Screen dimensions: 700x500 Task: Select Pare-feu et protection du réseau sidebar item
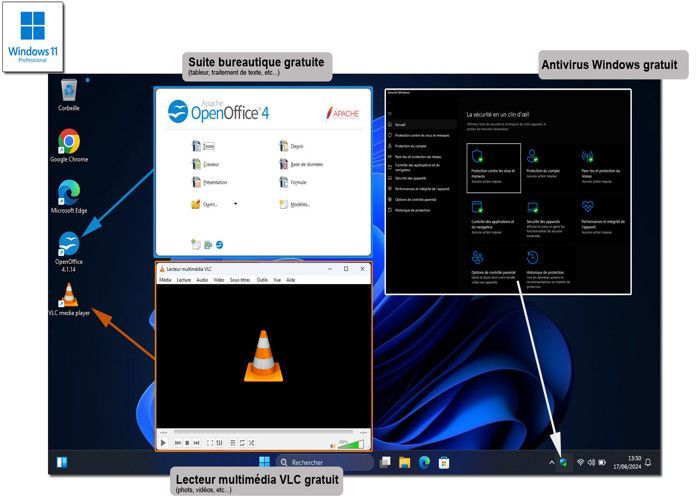(422, 157)
